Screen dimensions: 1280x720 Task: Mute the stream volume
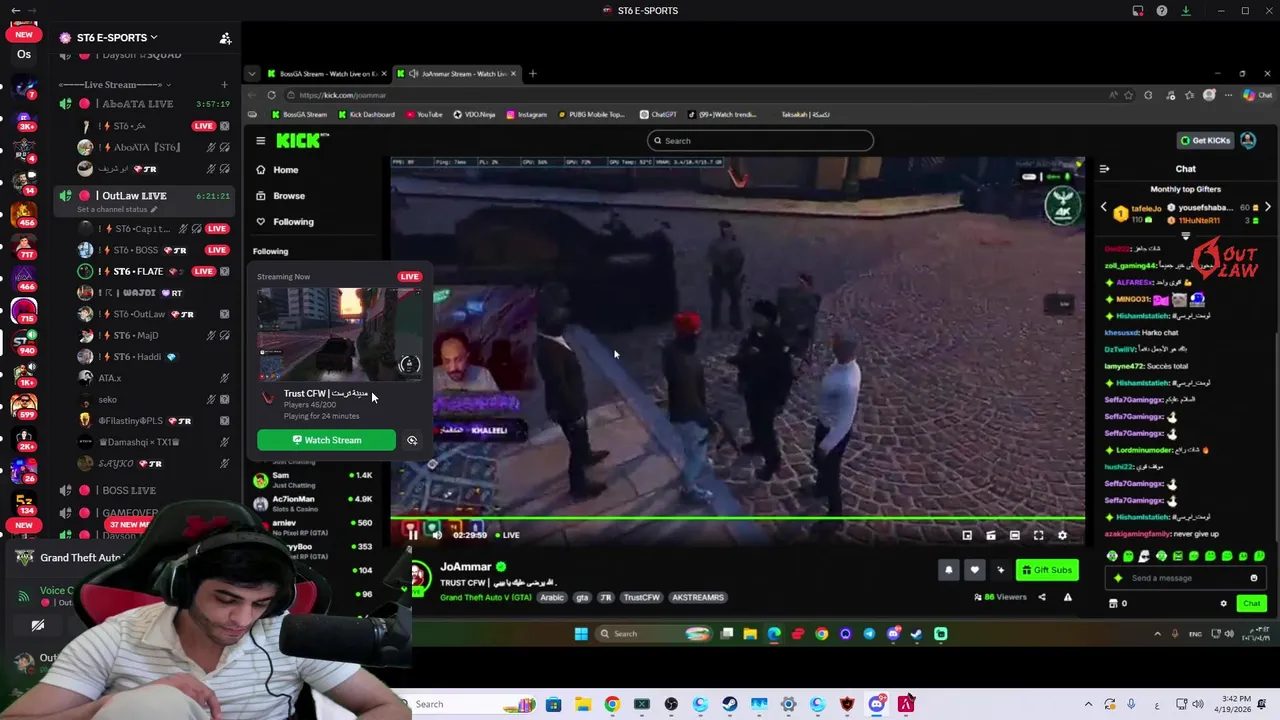tap(437, 535)
